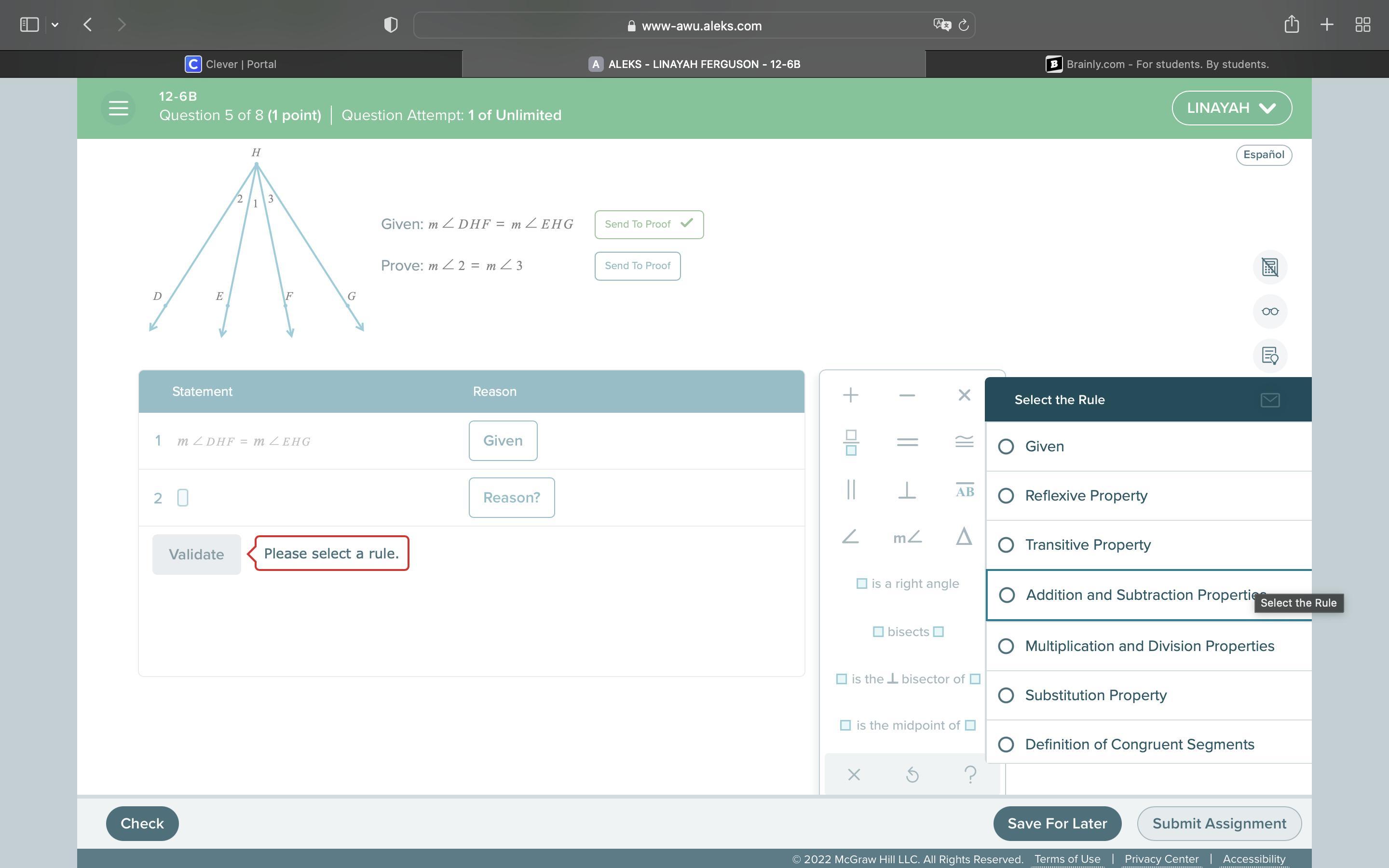
Task: Open the calculator tool icon
Action: [1269, 267]
